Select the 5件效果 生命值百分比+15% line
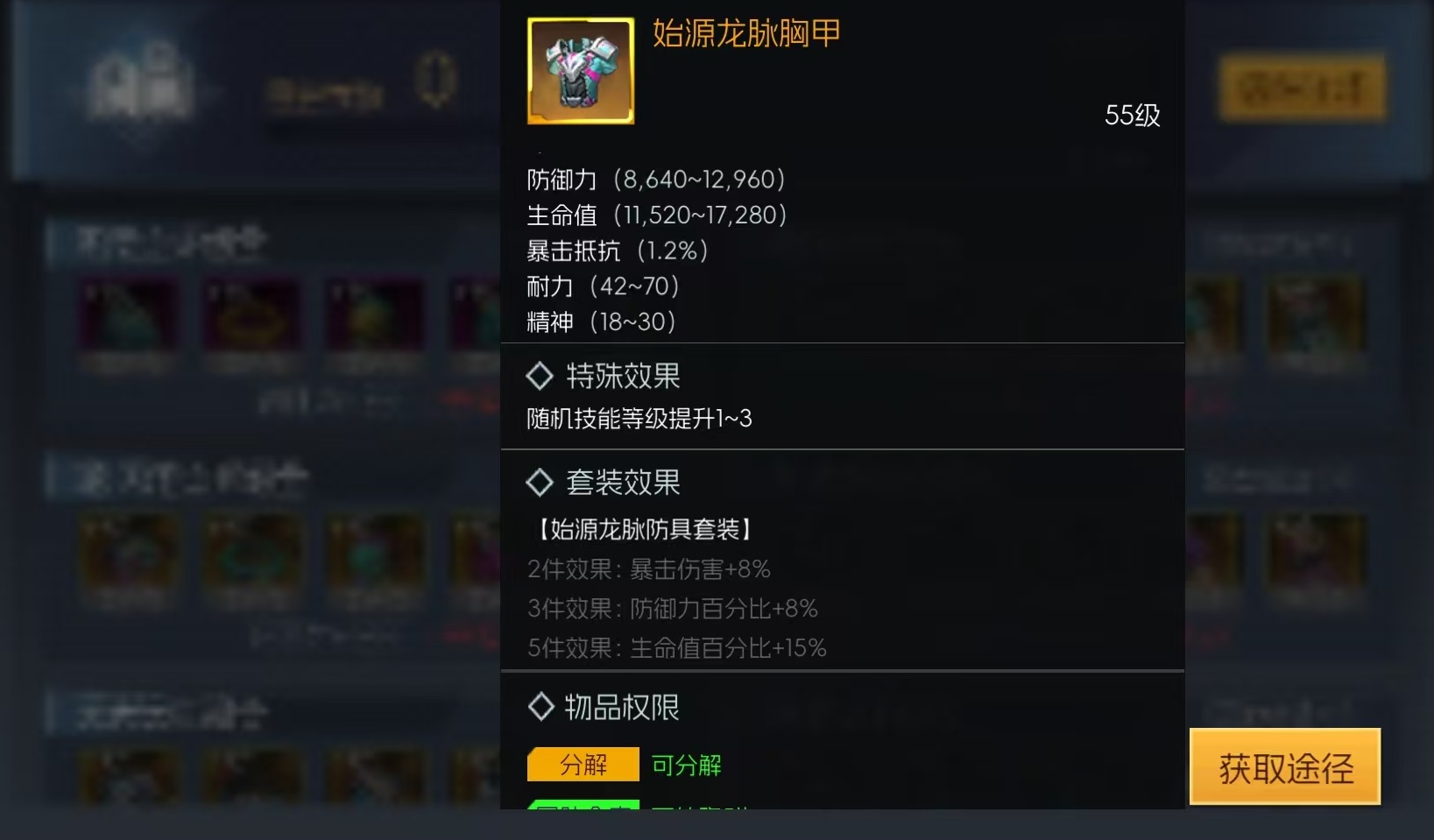1434x840 pixels. (677, 647)
